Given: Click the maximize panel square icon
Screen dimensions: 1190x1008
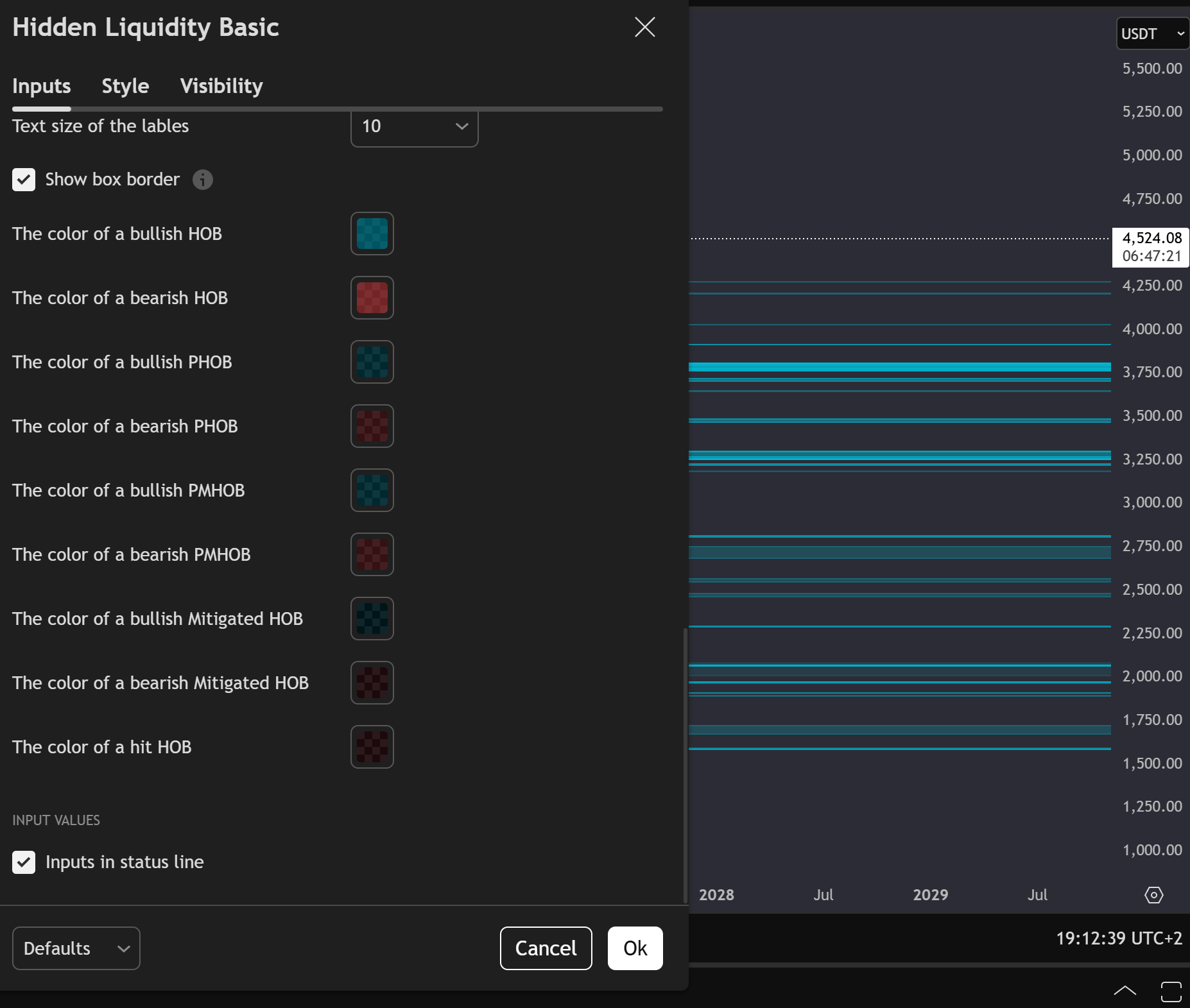Looking at the screenshot, I should [1171, 991].
